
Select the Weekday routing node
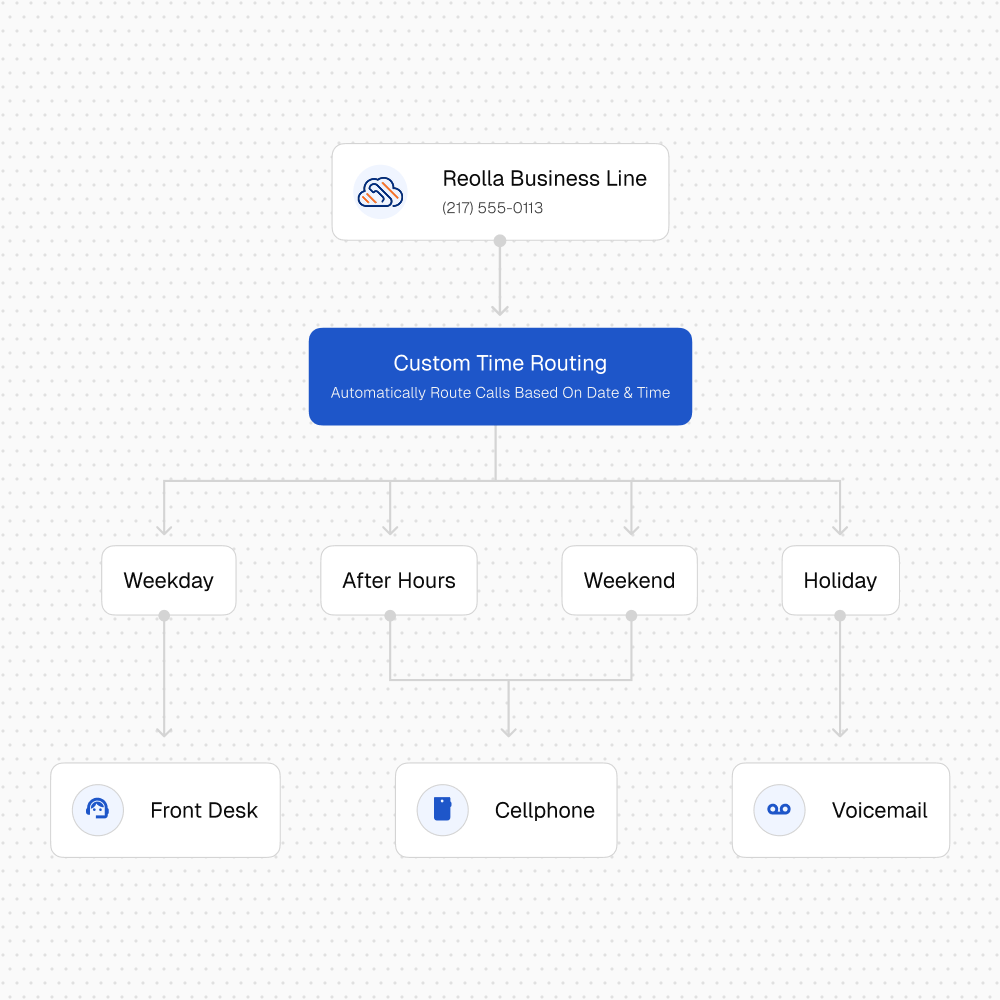(x=168, y=581)
